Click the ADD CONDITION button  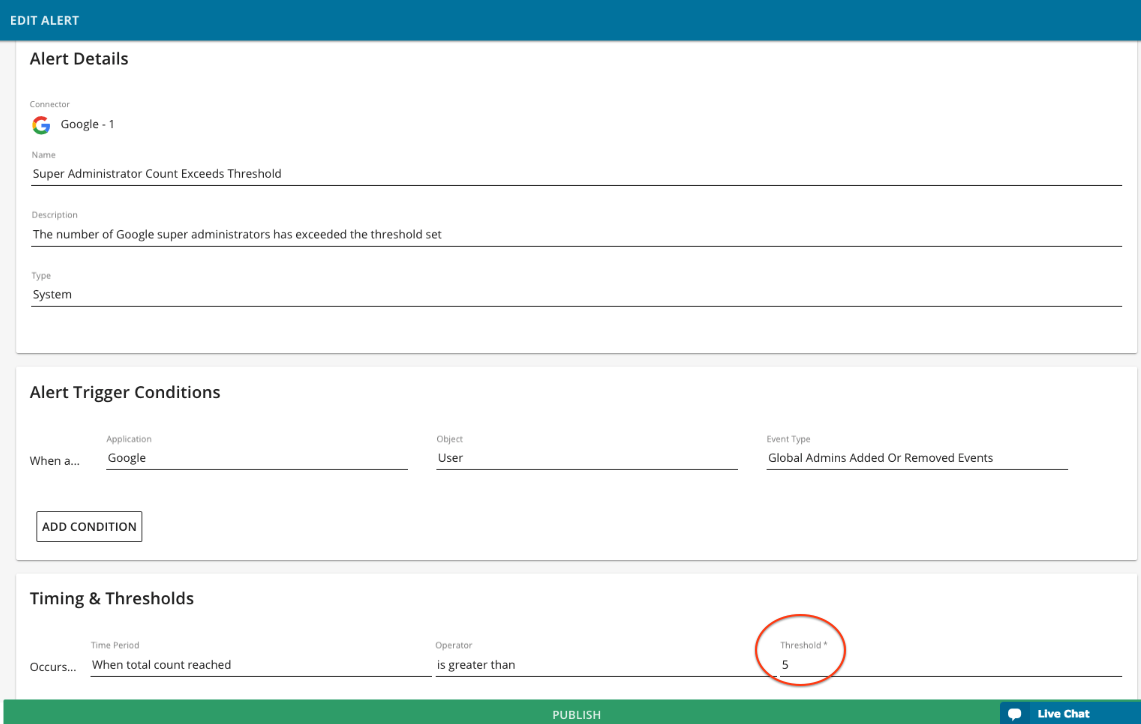click(x=89, y=526)
